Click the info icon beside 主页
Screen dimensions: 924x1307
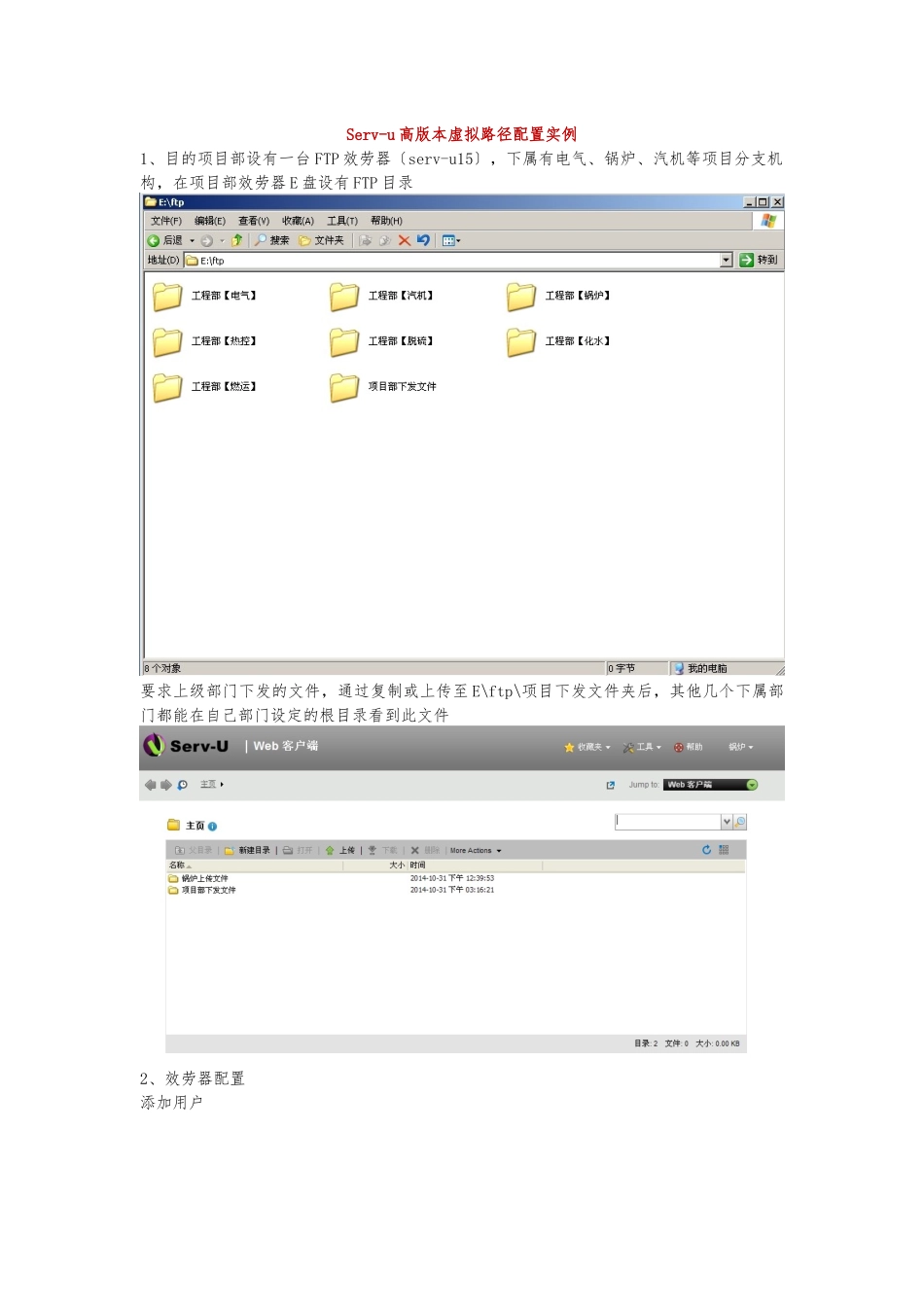point(212,827)
